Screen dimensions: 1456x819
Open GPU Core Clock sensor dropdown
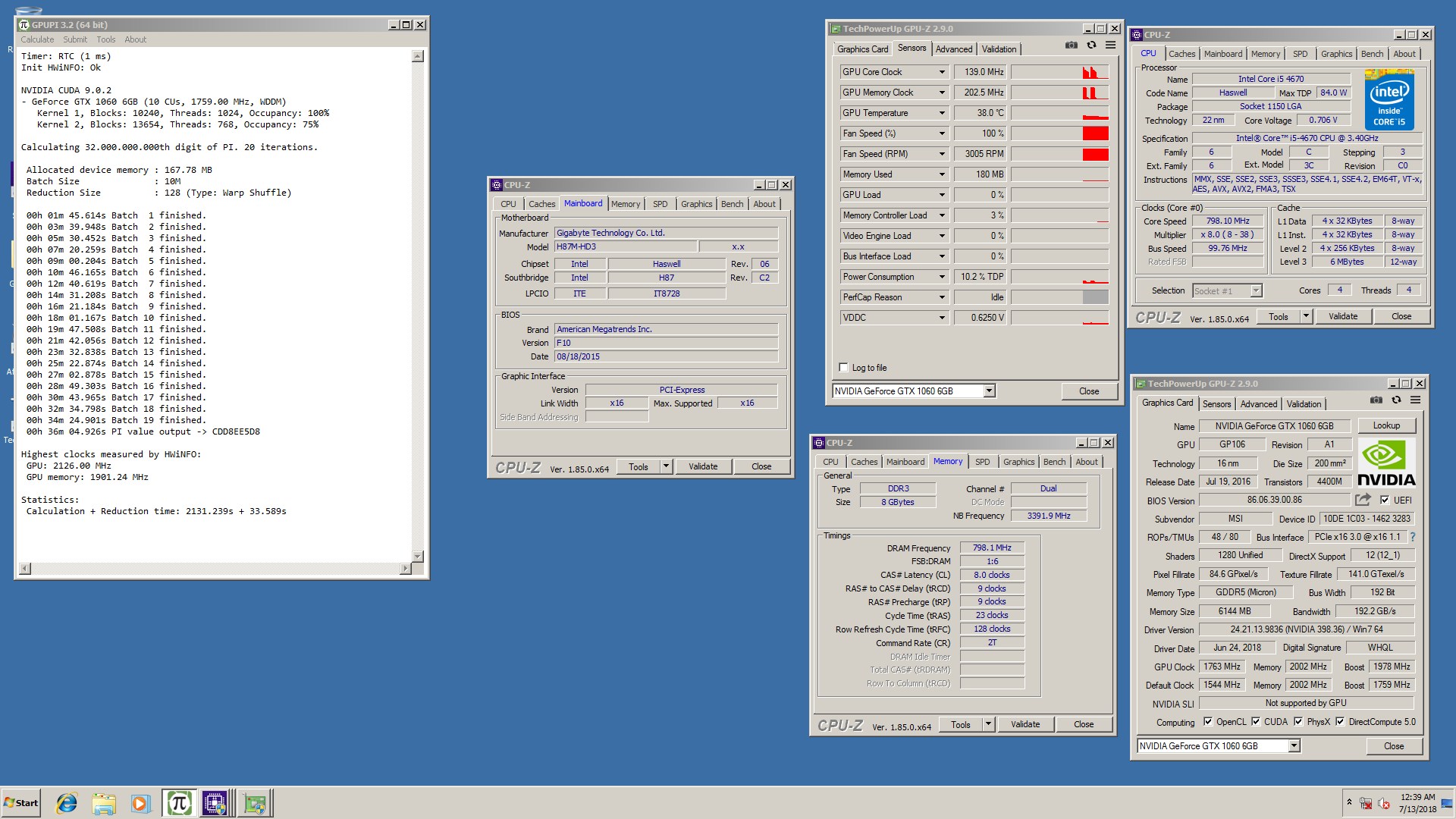[942, 72]
